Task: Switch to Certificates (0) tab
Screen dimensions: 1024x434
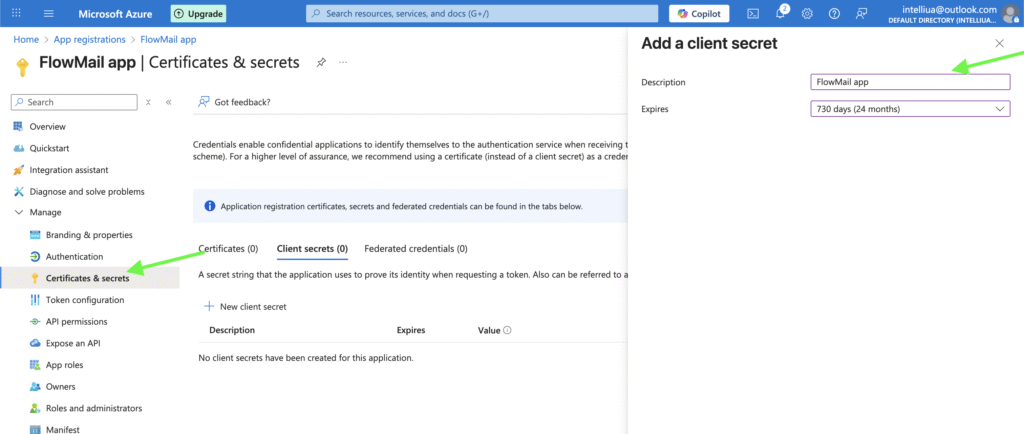Action: [x=229, y=249]
